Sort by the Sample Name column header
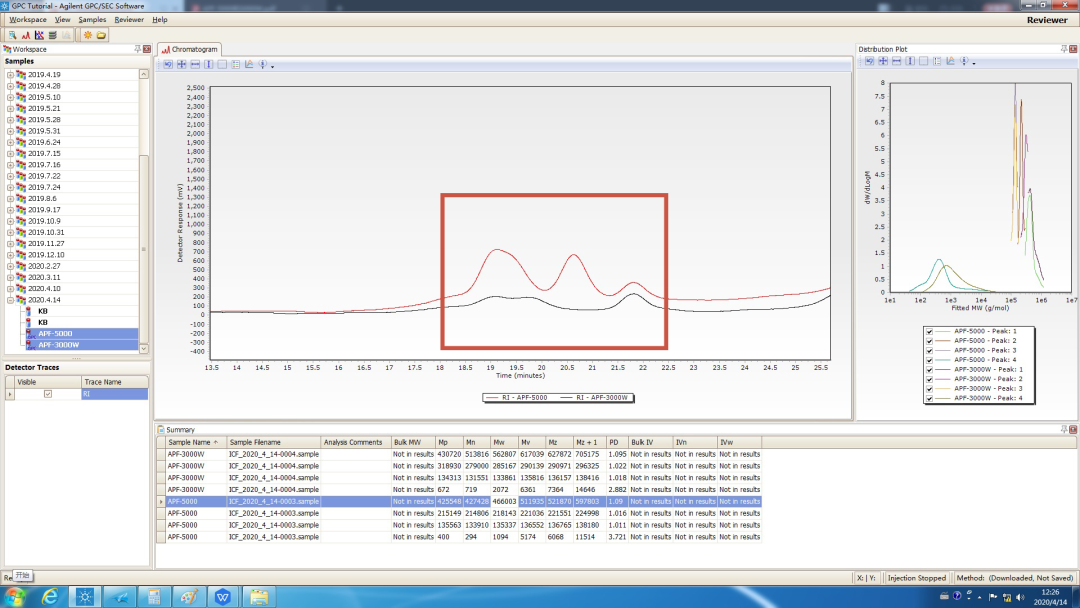 (x=190, y=442)
